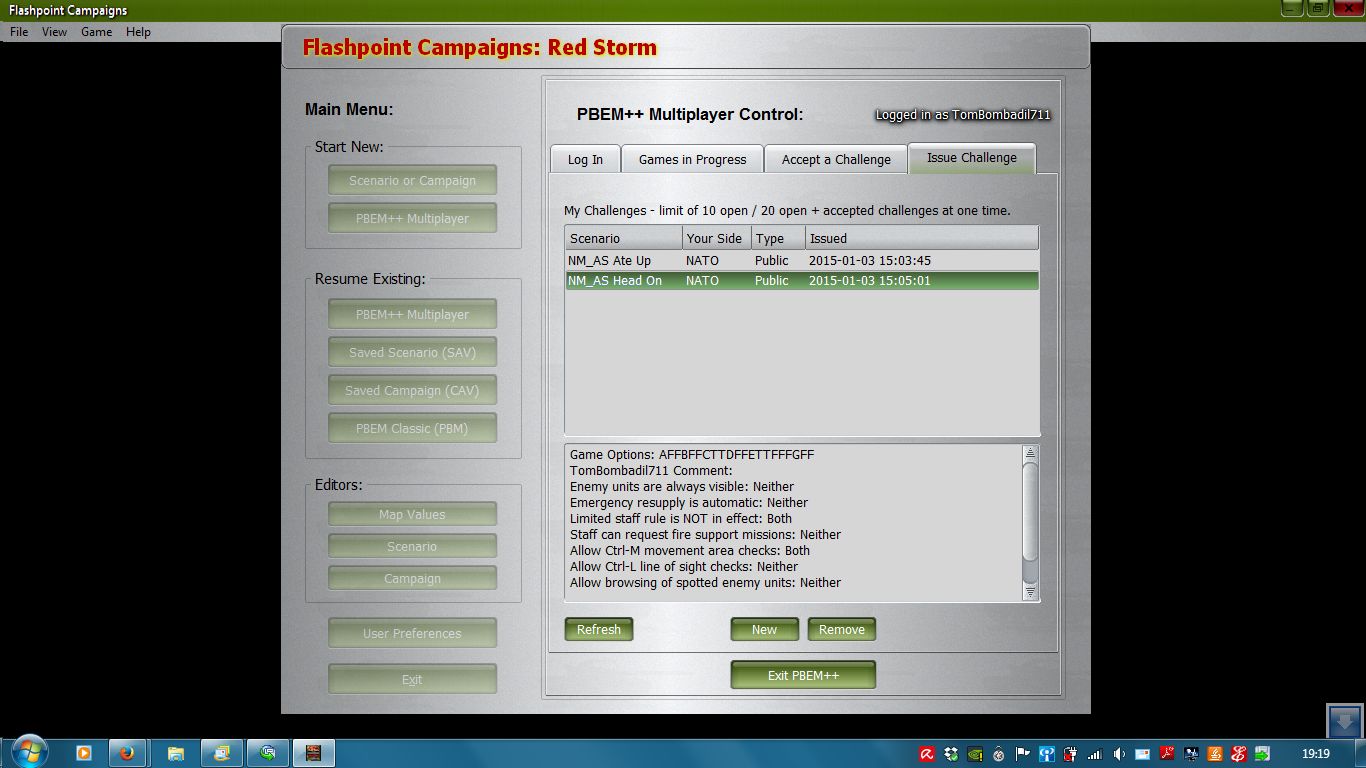The width and height of the screenshot is (1366, 768).
Task: Click the details scrollbar up arrow
Action: tap(1031, 454)
